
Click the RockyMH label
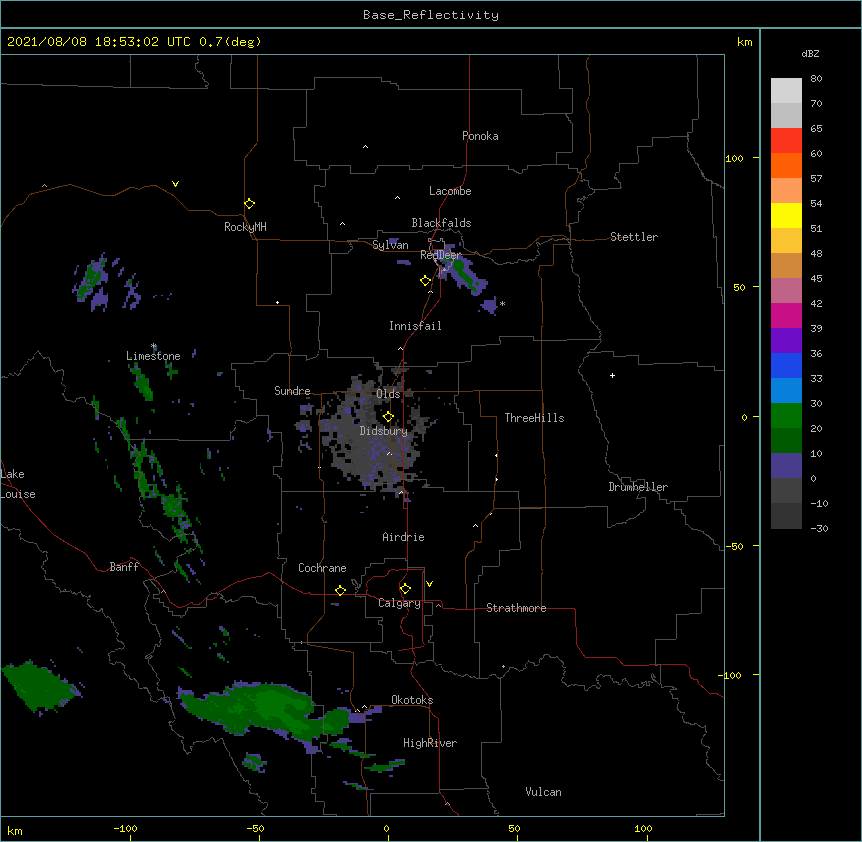245,226
